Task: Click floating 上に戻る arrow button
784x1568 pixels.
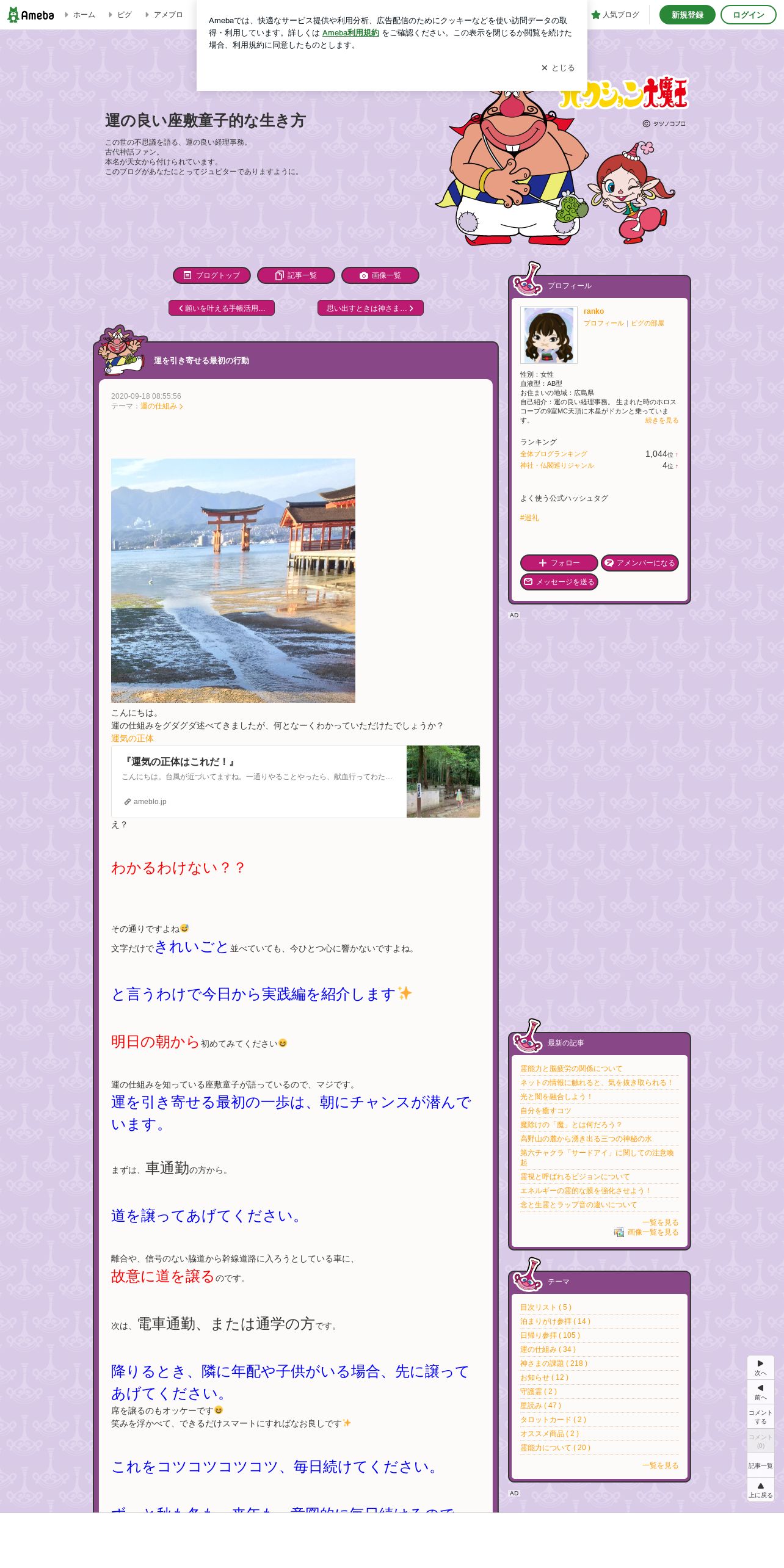Action: [760, 1490]
